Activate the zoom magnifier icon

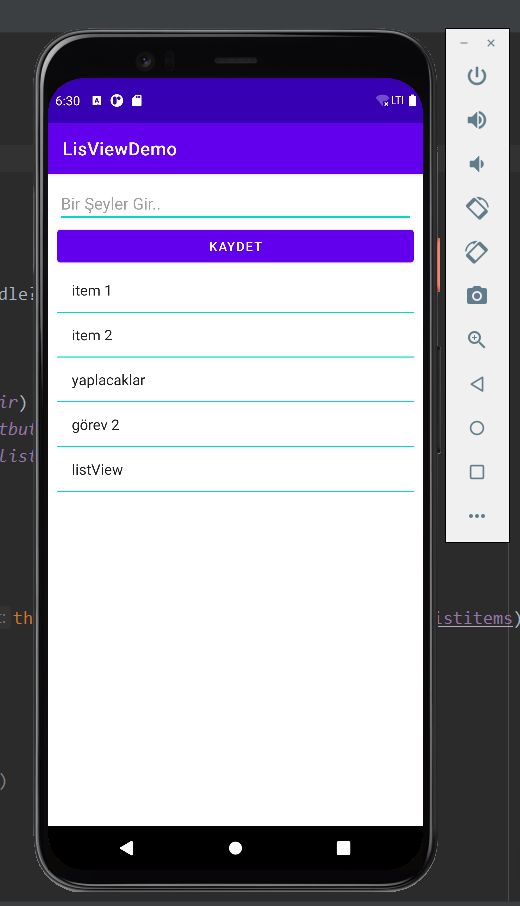pos(477,339)
